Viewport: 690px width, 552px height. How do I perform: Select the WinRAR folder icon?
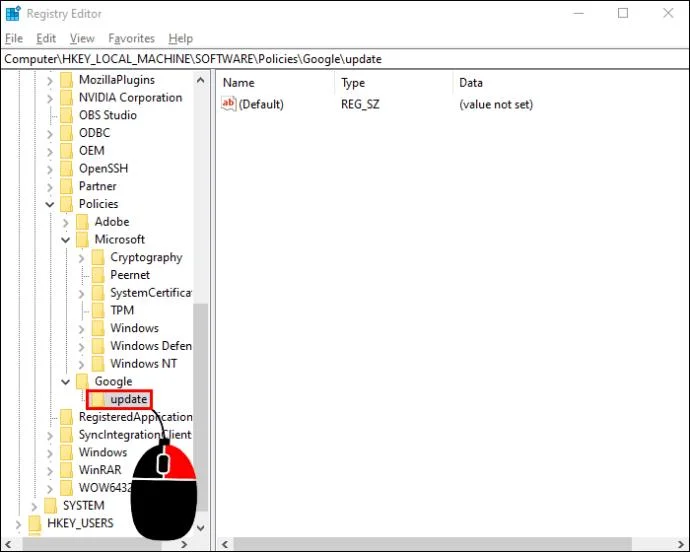click(x=66, y=470)
